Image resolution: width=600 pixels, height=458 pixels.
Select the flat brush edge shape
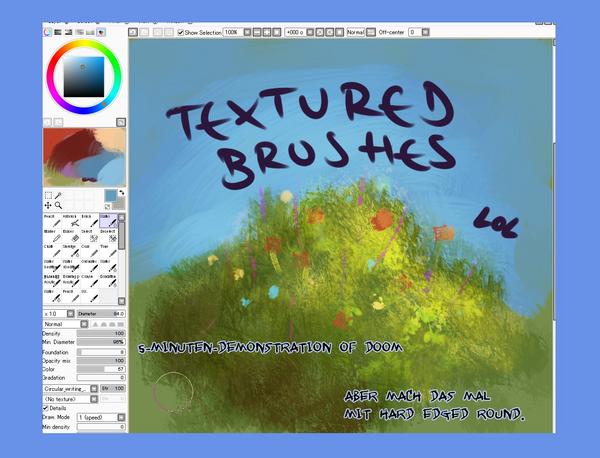coord(121,324)
